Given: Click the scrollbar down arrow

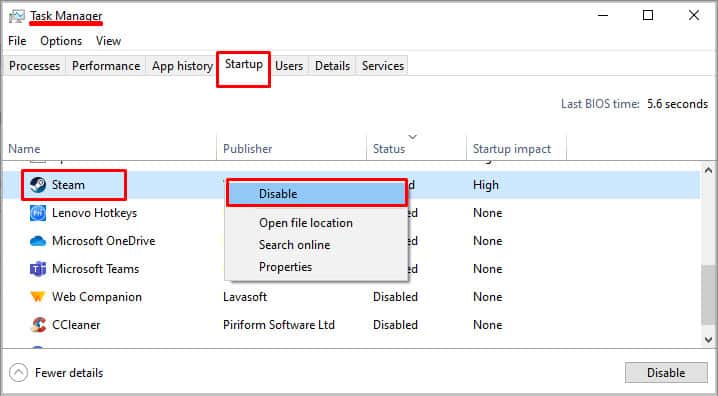Looking at the screenshot, I should coord(708,340).
